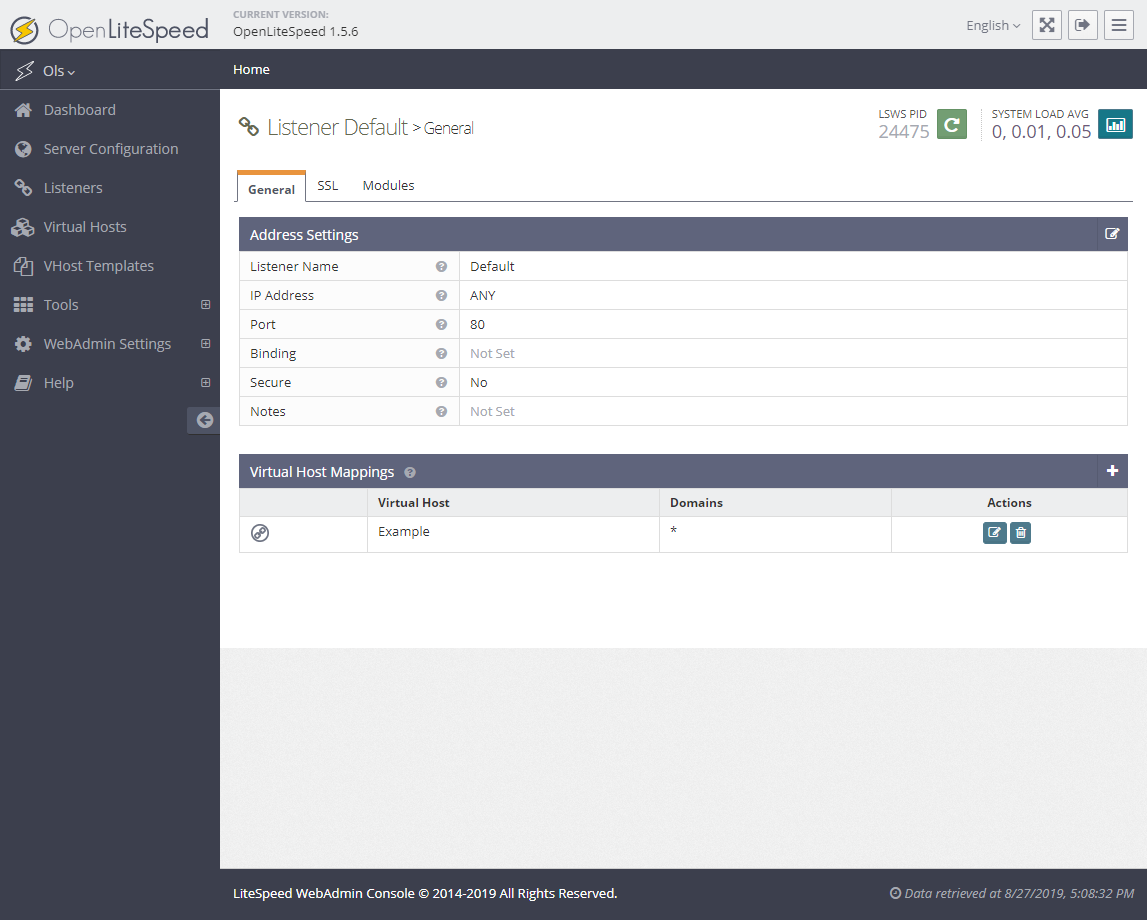1147x920 pixels.
Task: Switch to the Modules tab
Action: tap(388, 186)
